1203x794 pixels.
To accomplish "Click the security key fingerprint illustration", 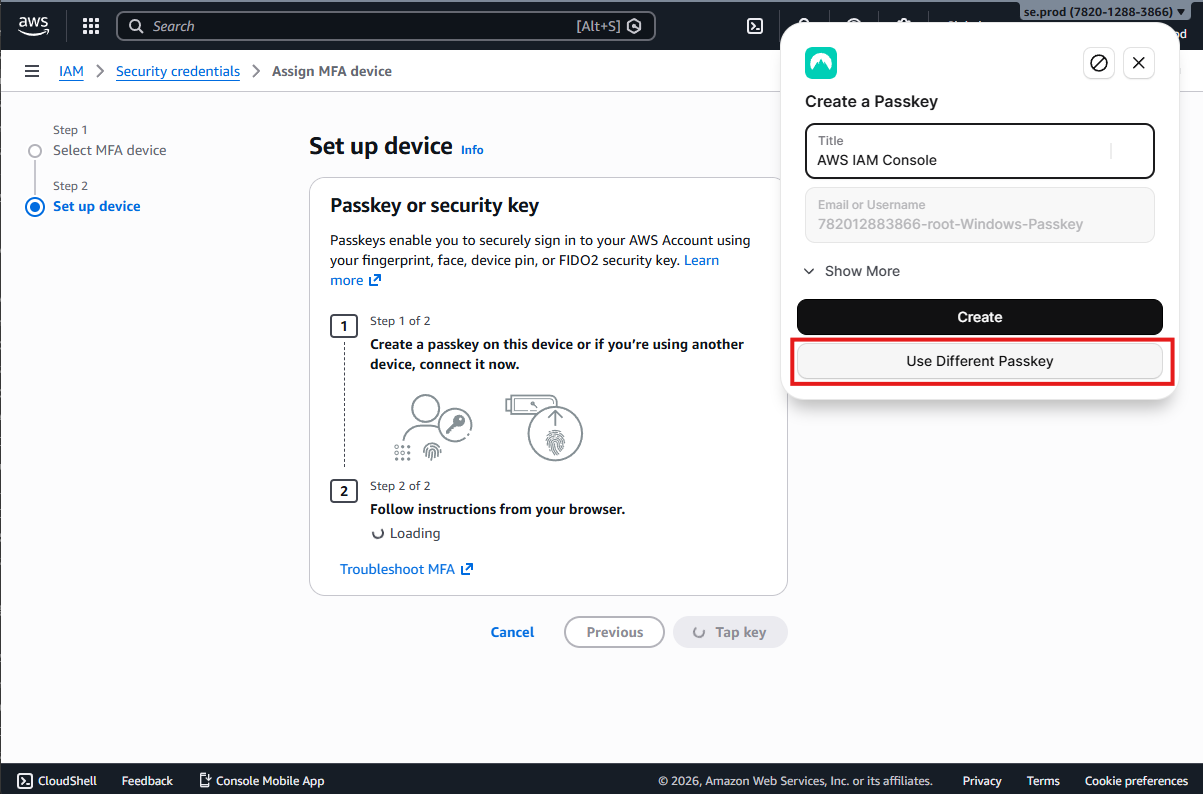I will (x=544, y=428).
